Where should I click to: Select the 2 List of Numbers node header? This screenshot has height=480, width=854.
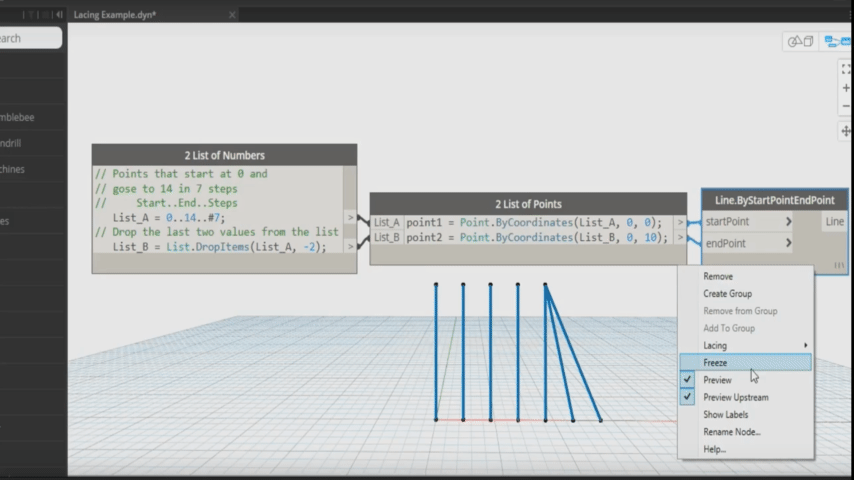(x=224, y=155)
